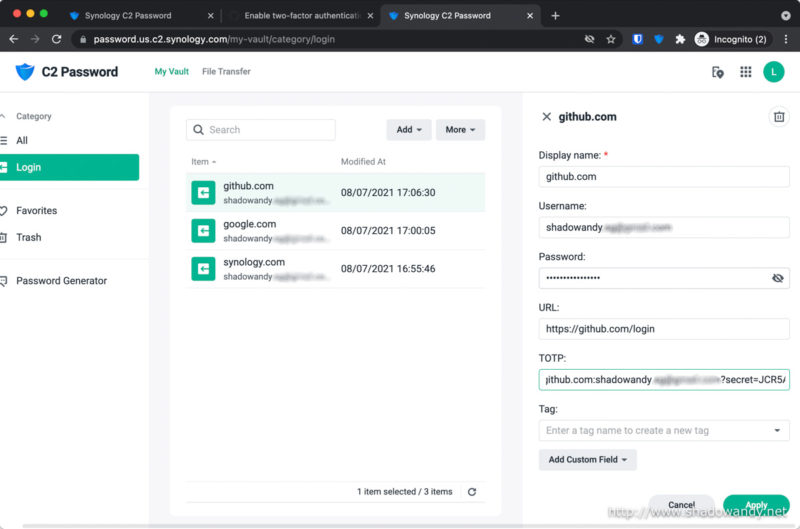Image resolution: width=800 pixels, height=529 pixels.
Task: Click the Incognito profile indicator
Action: 731,39
